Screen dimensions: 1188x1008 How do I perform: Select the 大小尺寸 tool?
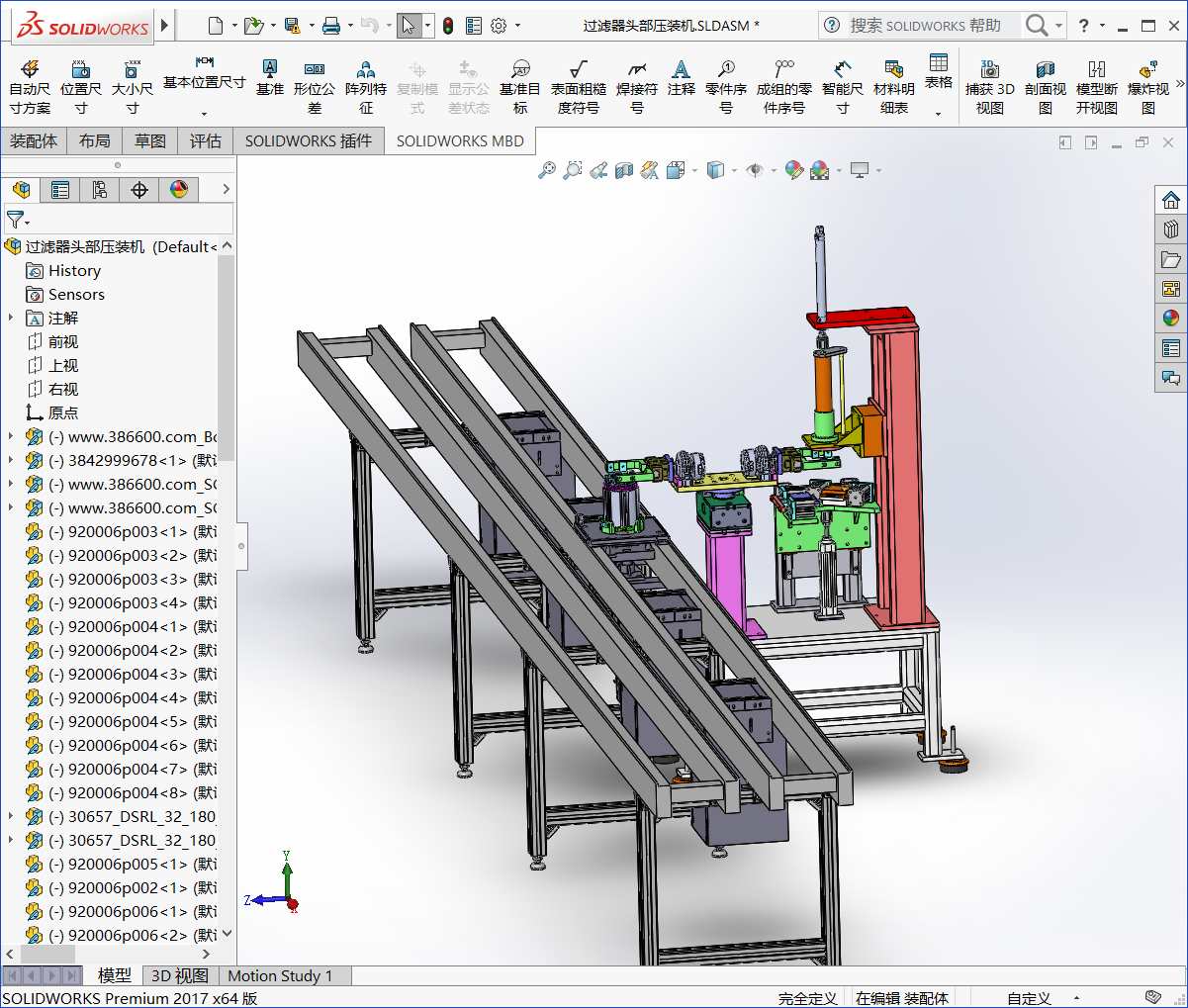point(132,87)
